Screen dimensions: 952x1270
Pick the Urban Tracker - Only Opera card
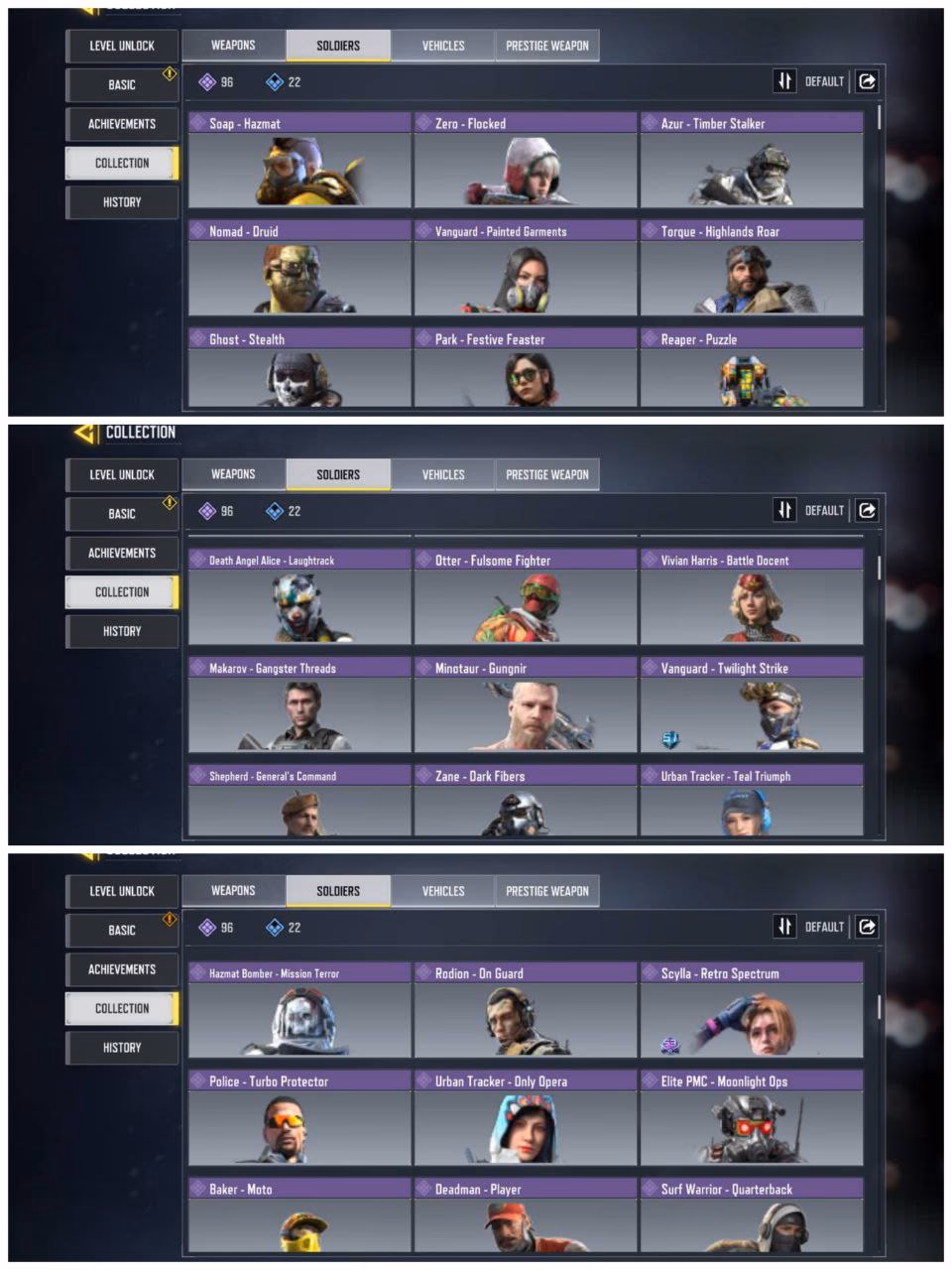[x=526, y=1117]
